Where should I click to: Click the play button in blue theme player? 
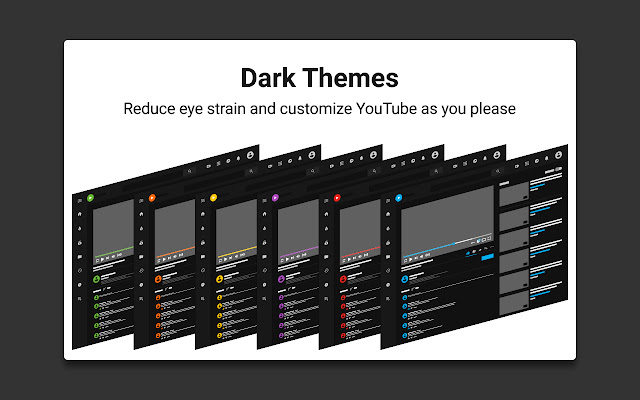[x=411, y=259]
